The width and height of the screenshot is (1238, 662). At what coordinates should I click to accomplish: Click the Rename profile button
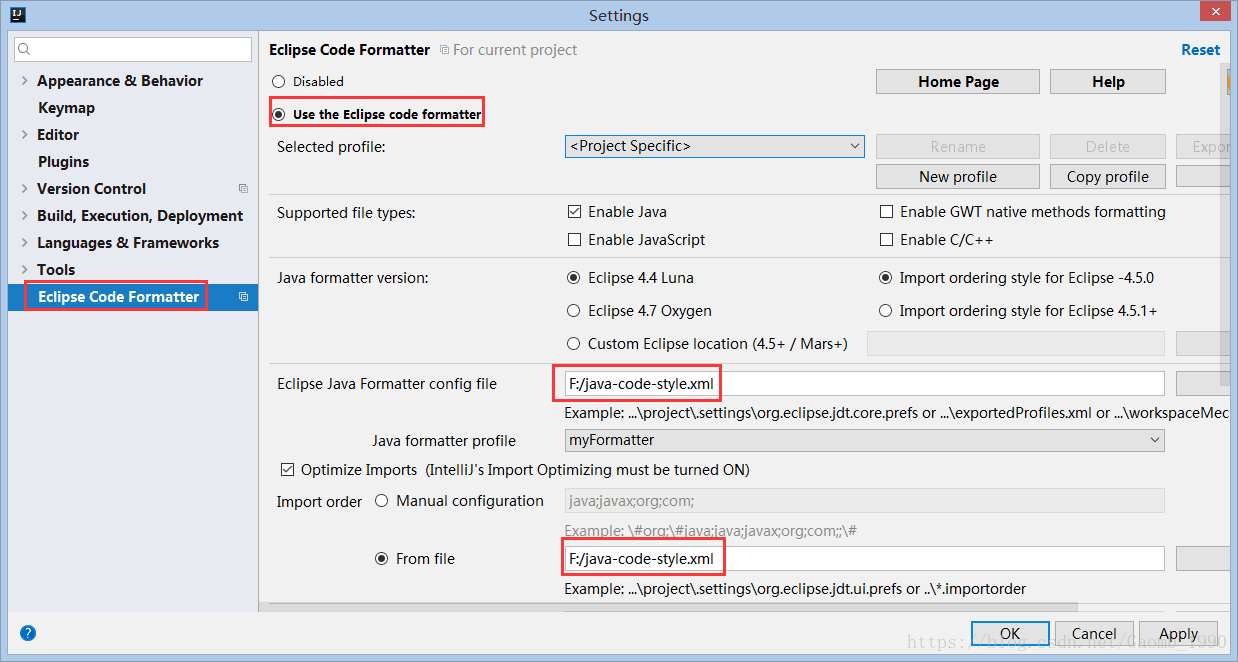tap(958, 147)
